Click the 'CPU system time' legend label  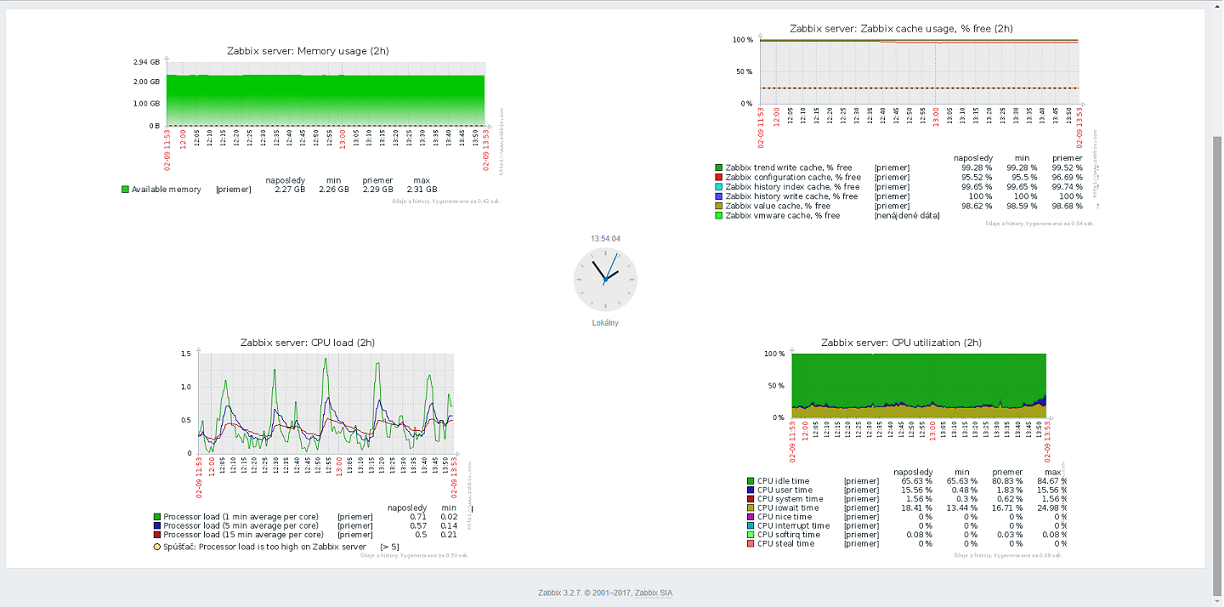pos(790,499)
